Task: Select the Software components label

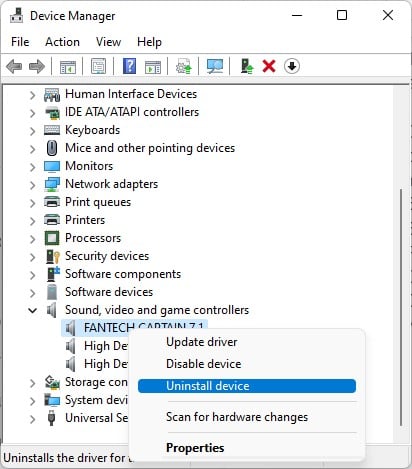Action: pyautogui.click(x=123, y=274)
